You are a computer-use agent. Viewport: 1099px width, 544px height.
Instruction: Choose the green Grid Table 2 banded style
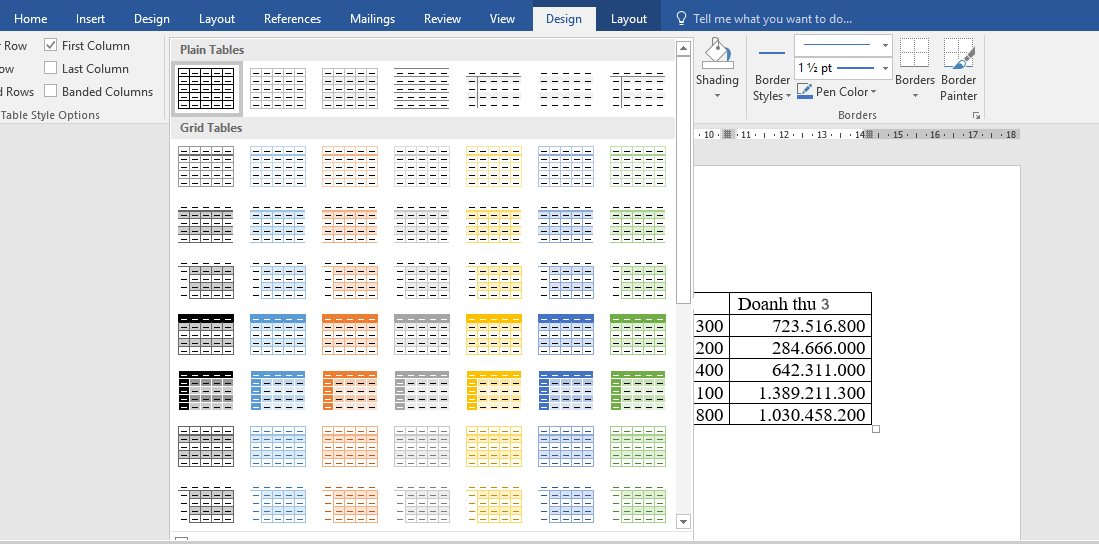[637, 224]
